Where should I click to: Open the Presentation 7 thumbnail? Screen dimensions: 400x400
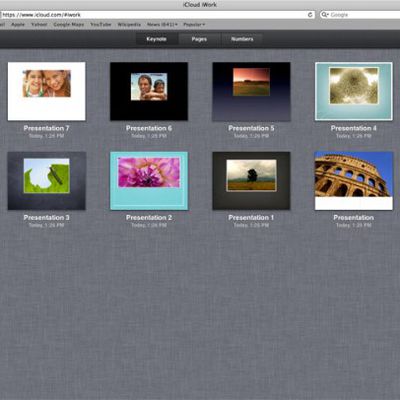(x=46, y=91)
